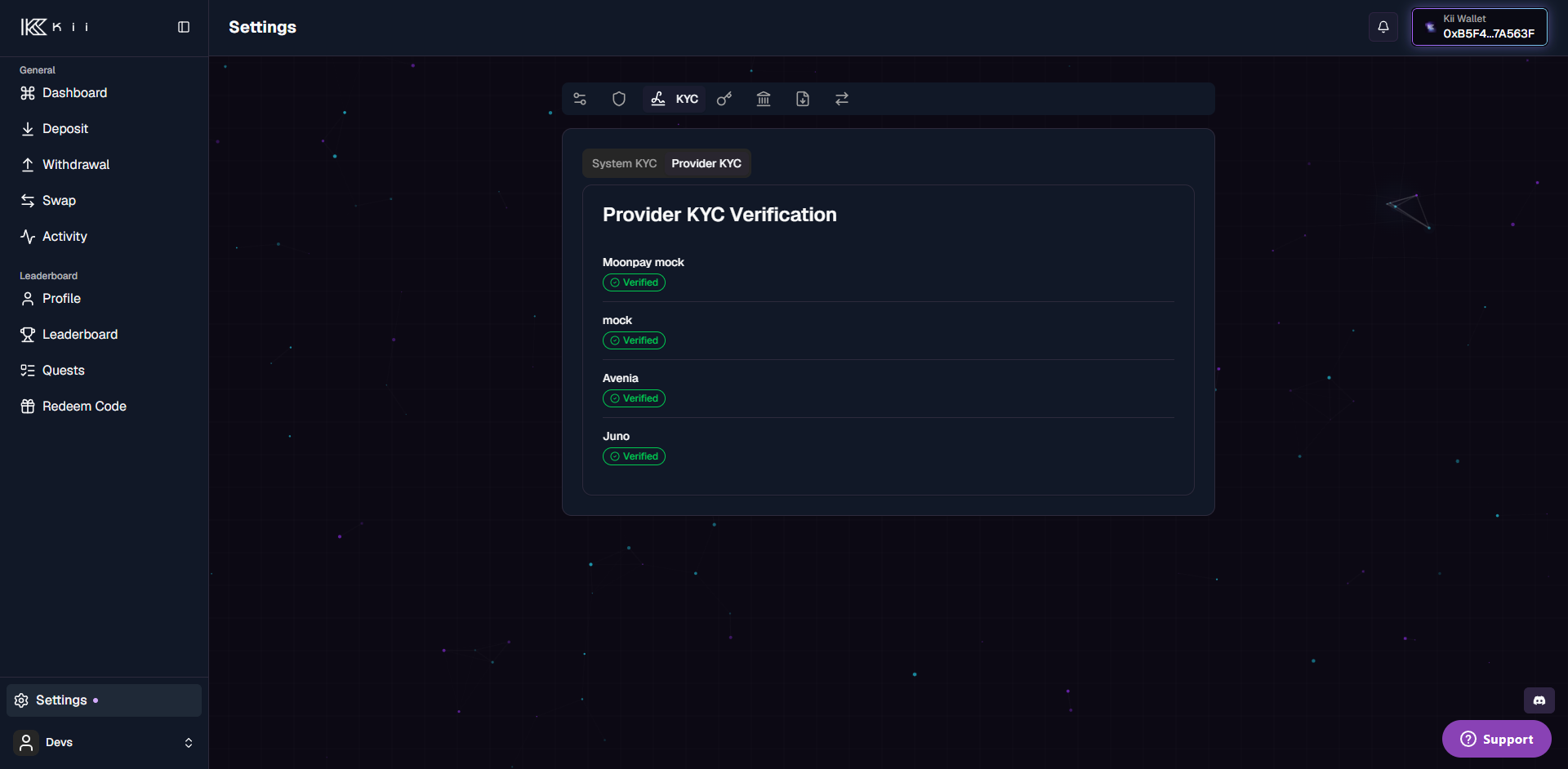The width and height of the screenshot is (1568, 769).
Task: Click the Juno provider name
Action: tap(616, 436)
